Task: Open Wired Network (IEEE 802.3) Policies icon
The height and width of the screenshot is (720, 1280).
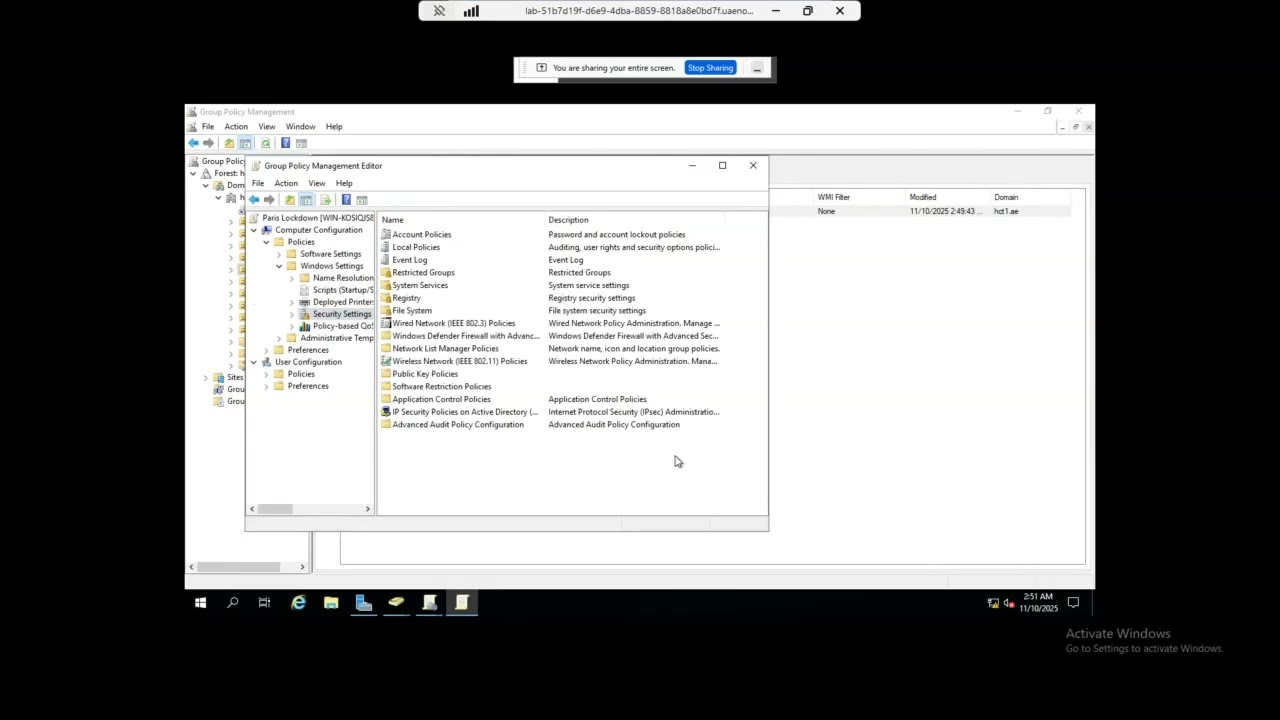Action: click(386, 323)
